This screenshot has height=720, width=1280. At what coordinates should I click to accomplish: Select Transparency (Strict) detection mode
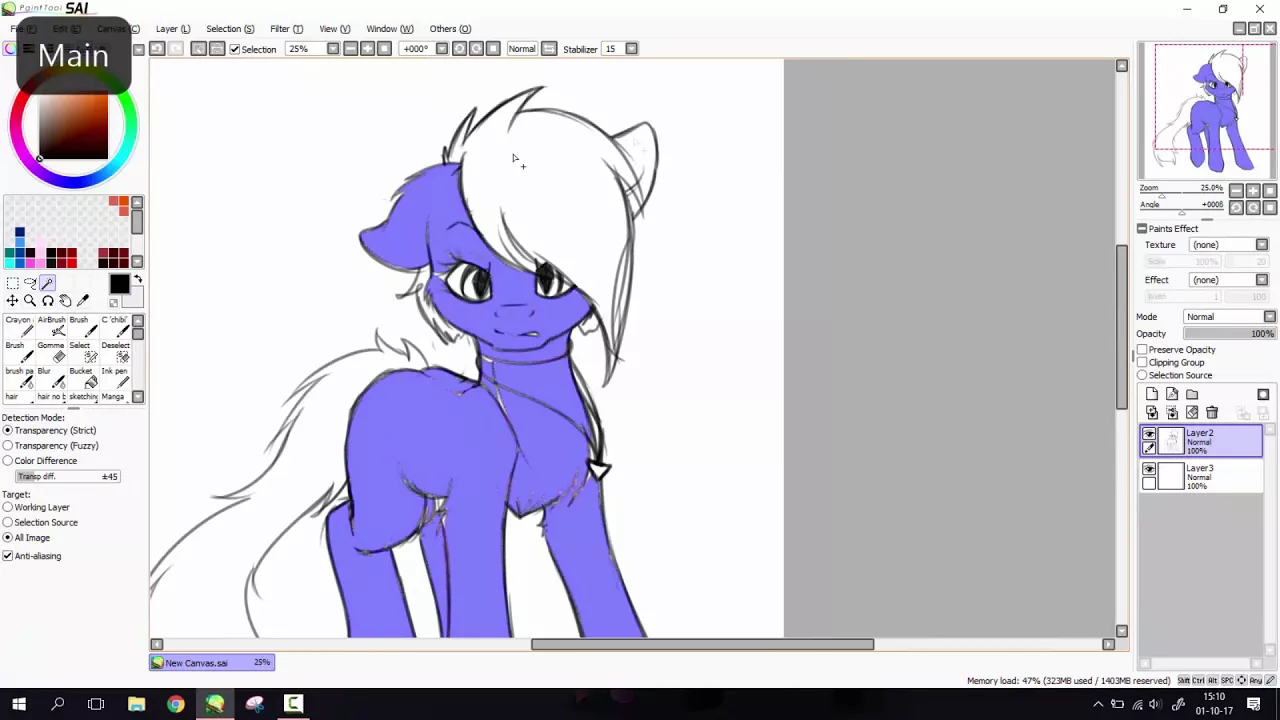click(x=8, y=431)
